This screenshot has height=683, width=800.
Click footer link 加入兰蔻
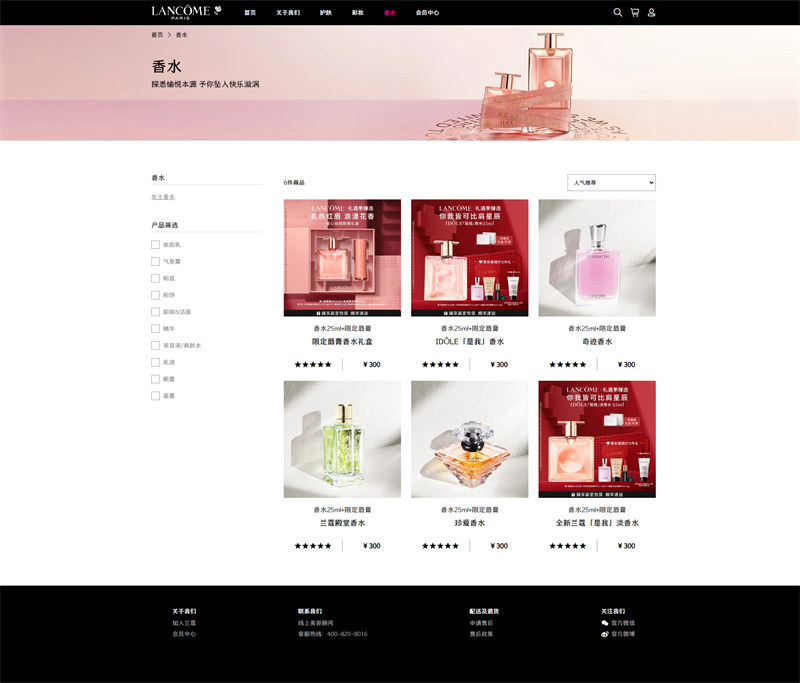coord(184,623)
